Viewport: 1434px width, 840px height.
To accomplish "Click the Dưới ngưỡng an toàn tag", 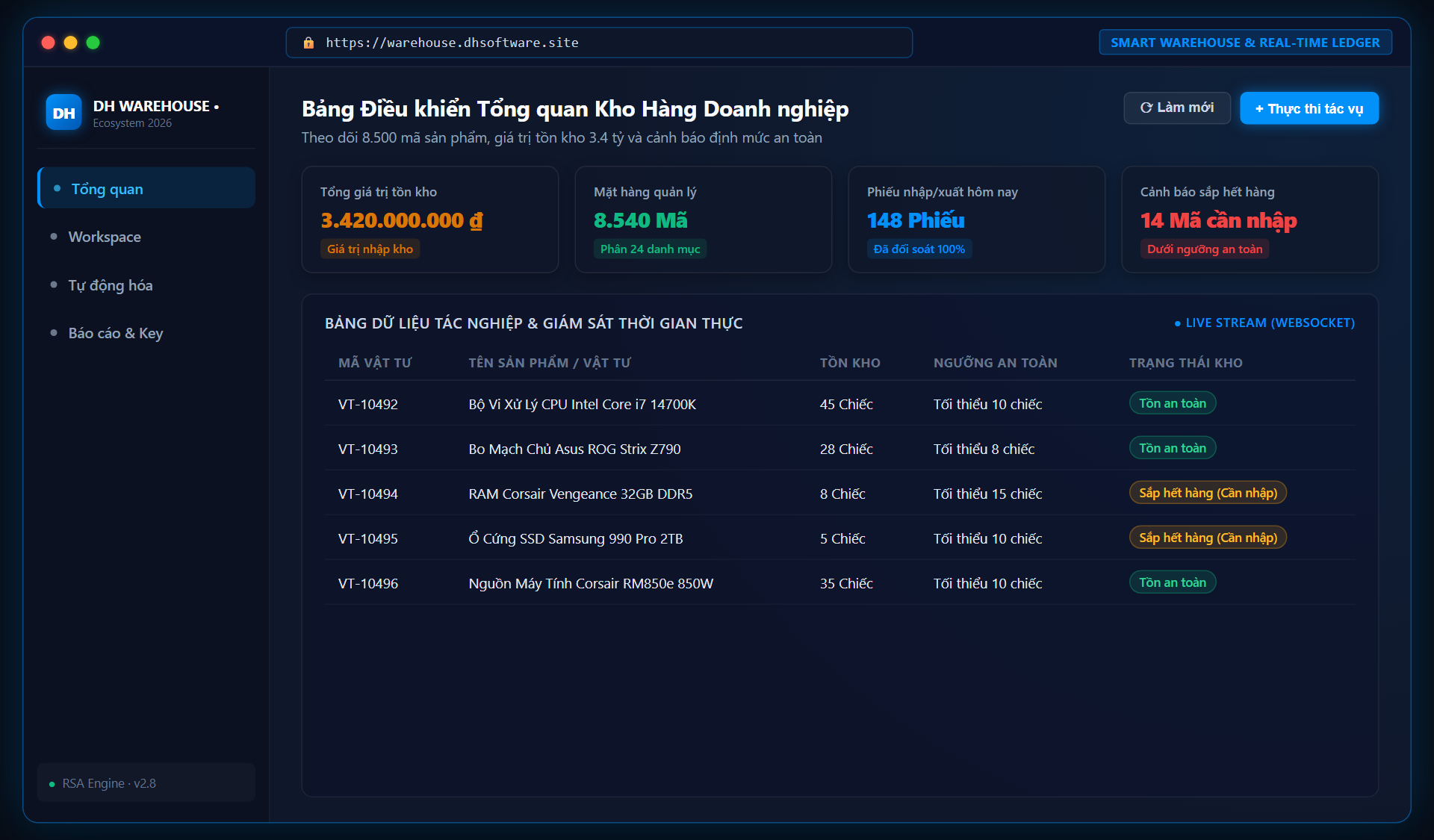I will click(x=1205, y=249).
